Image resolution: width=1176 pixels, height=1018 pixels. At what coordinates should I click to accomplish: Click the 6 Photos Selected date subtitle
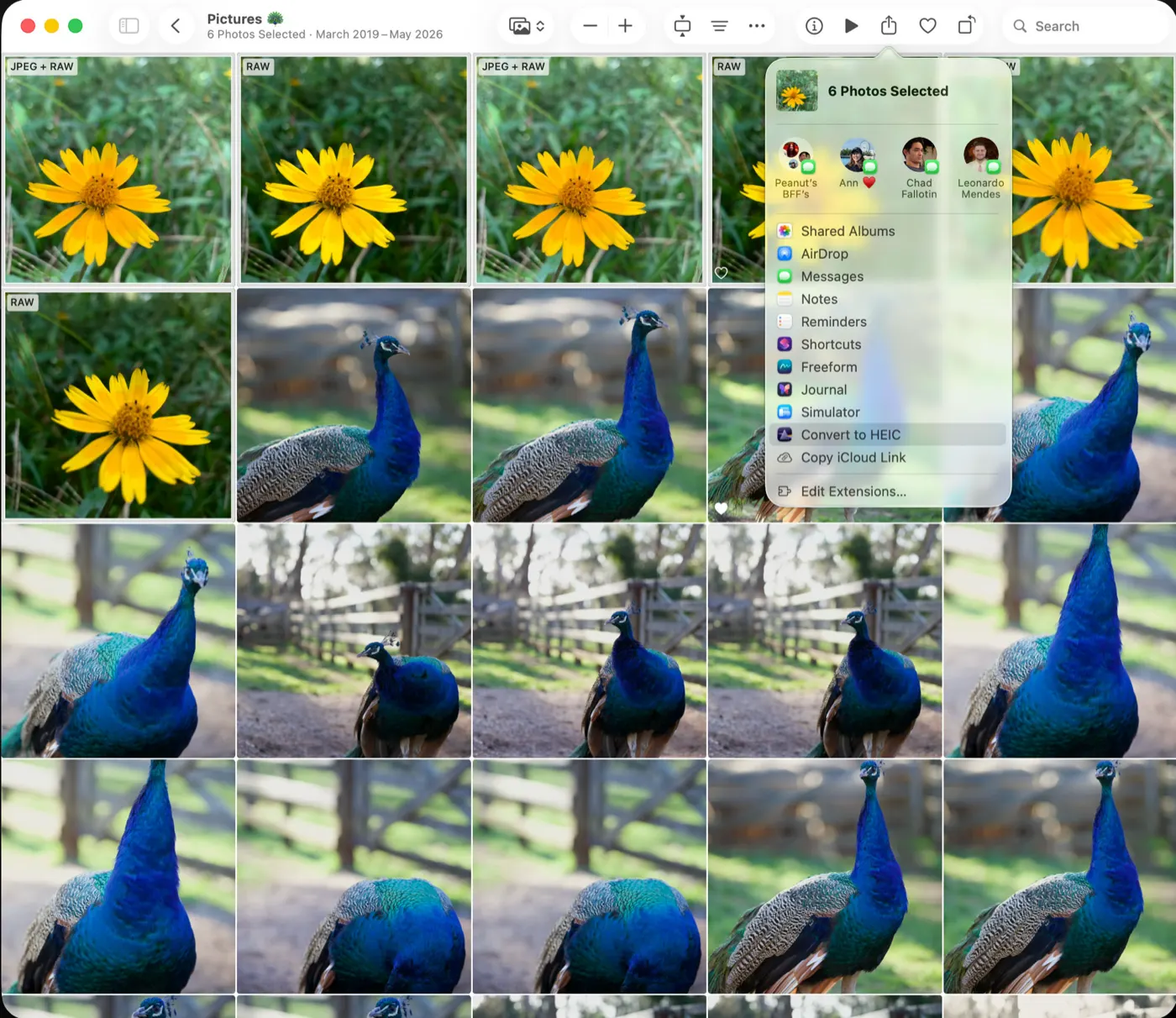coord(324,34)
